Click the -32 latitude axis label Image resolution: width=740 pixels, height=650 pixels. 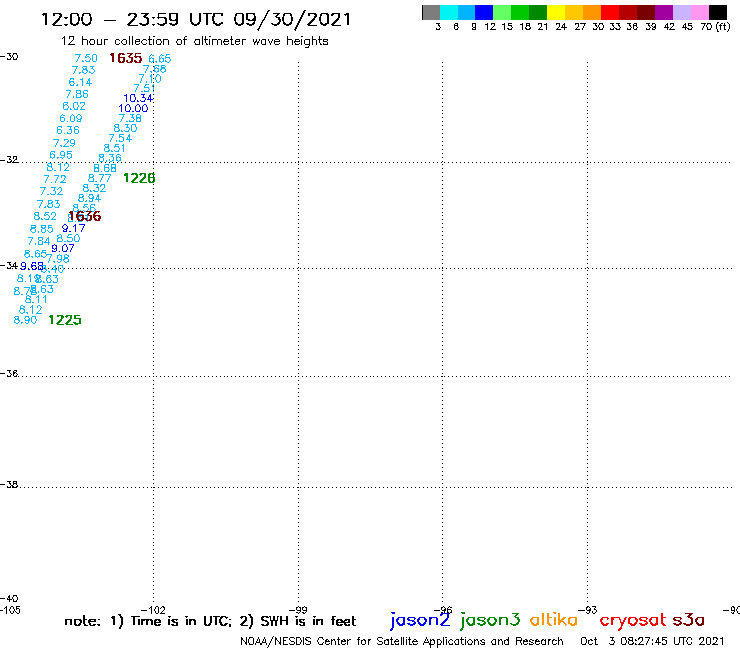[9, 159]
